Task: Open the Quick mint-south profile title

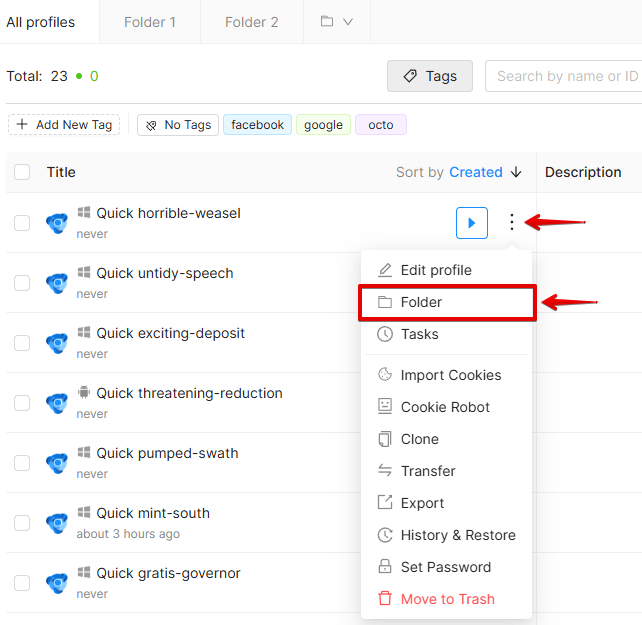Action: (x=153, y=513)
